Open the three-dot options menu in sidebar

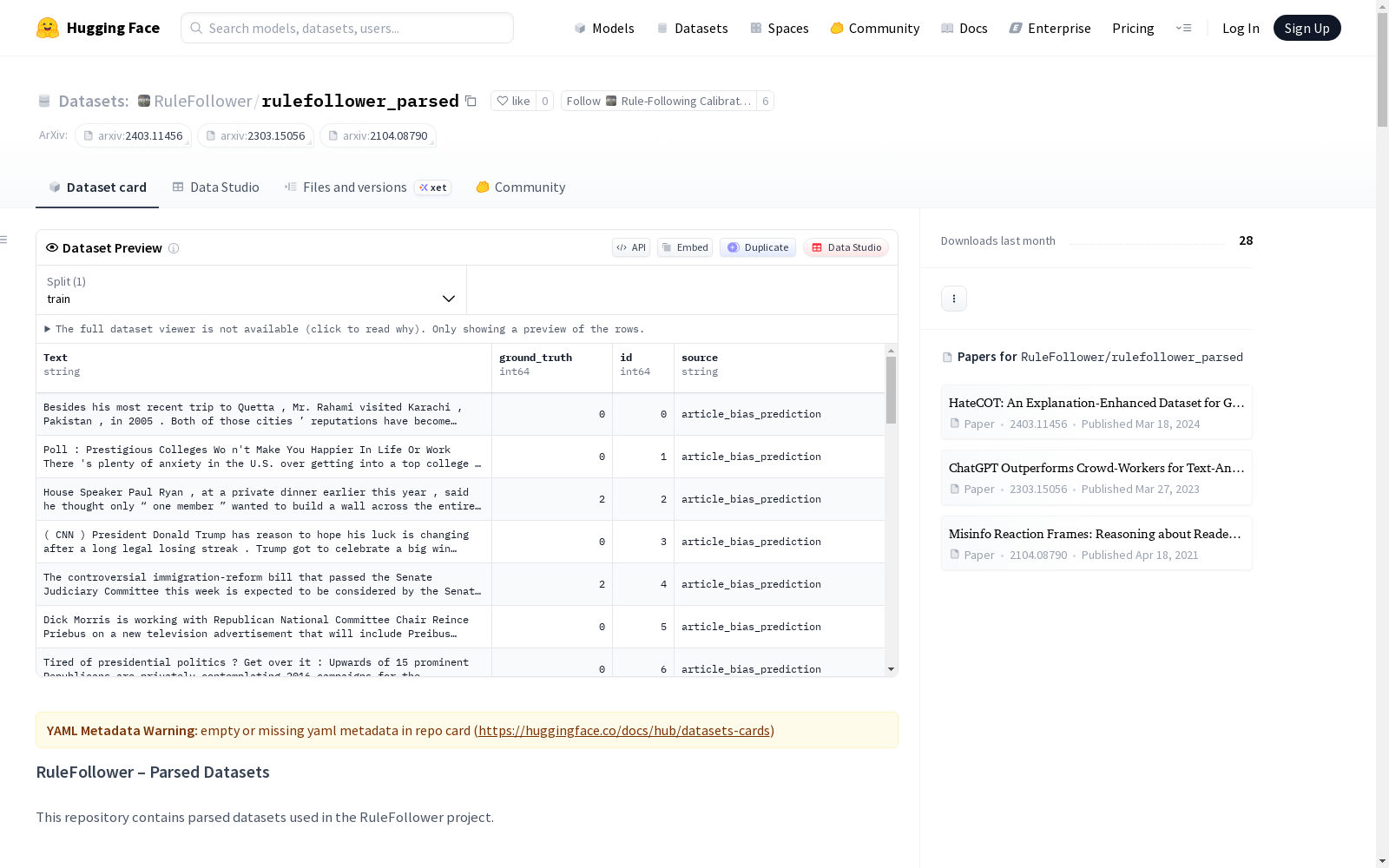(x=954, y=299)
